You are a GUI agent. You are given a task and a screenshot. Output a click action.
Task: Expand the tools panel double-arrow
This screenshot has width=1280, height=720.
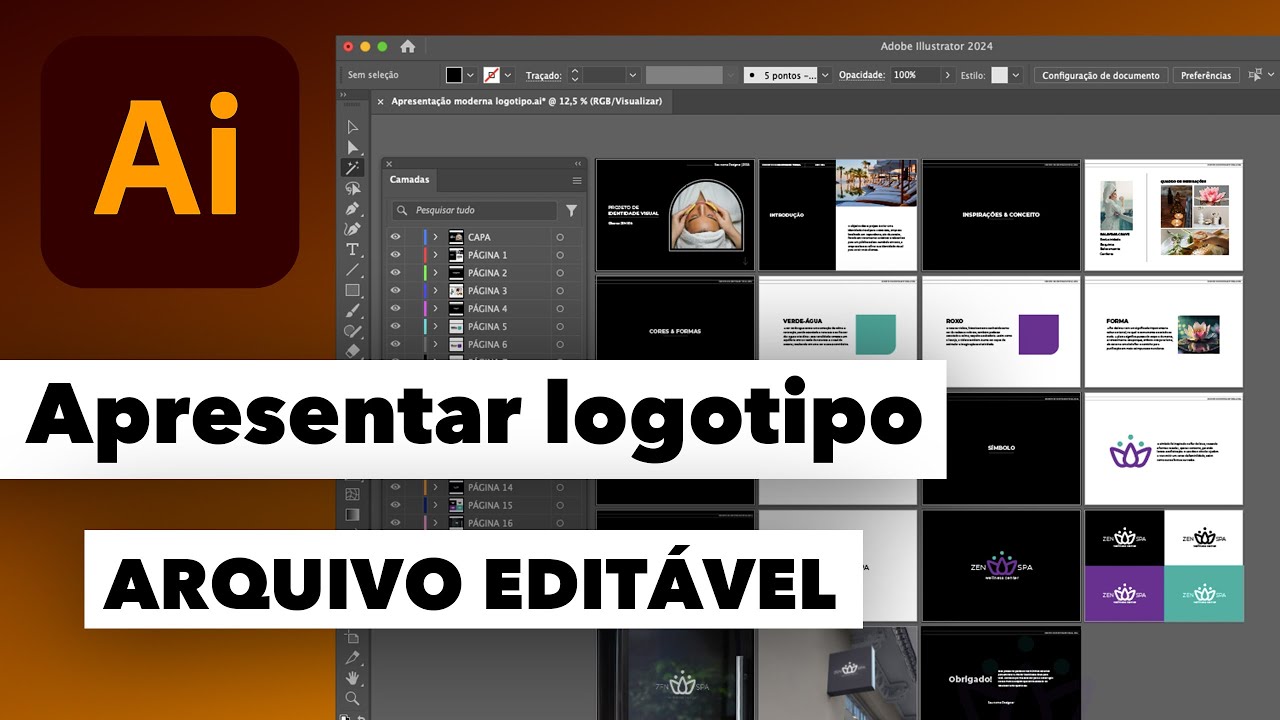tap(344, 95)
